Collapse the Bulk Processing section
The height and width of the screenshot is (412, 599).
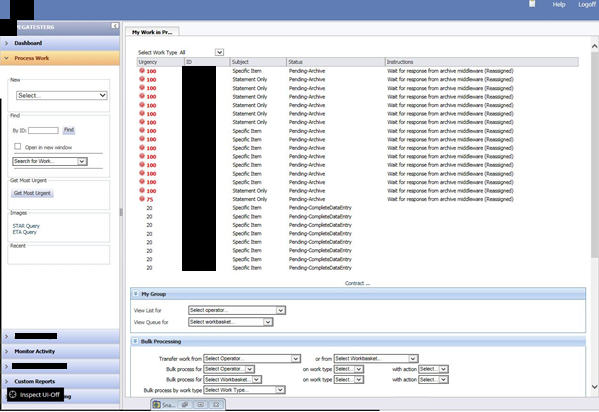[135, 341]
